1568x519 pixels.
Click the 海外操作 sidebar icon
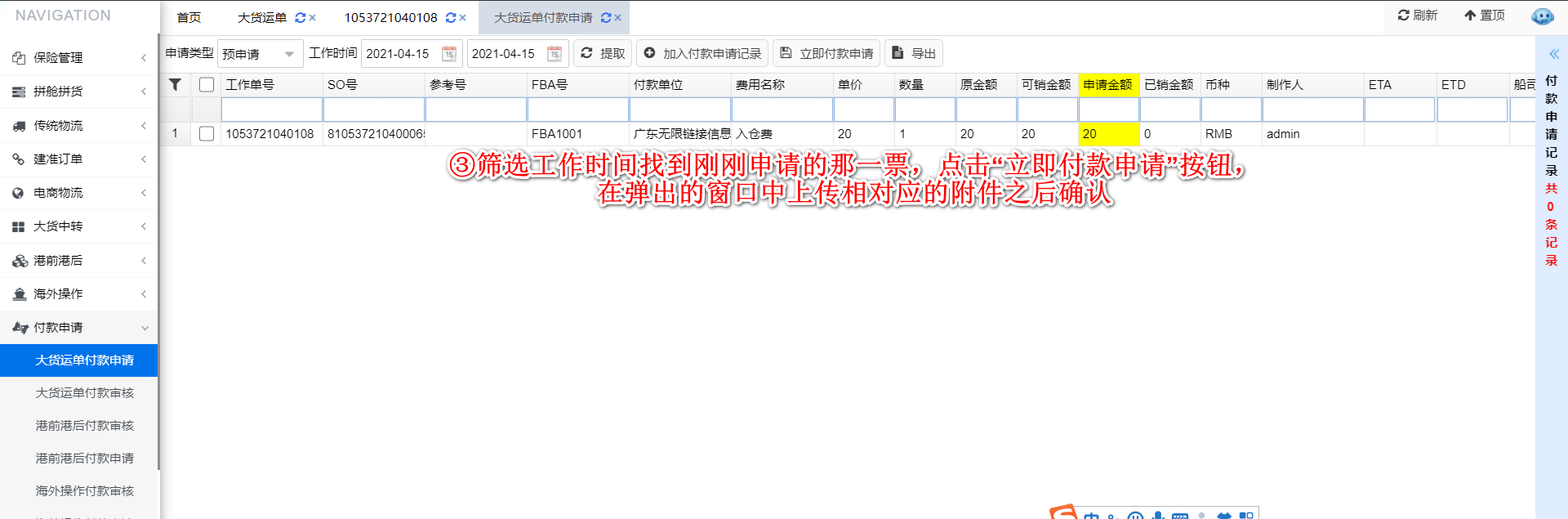point(20,294)
